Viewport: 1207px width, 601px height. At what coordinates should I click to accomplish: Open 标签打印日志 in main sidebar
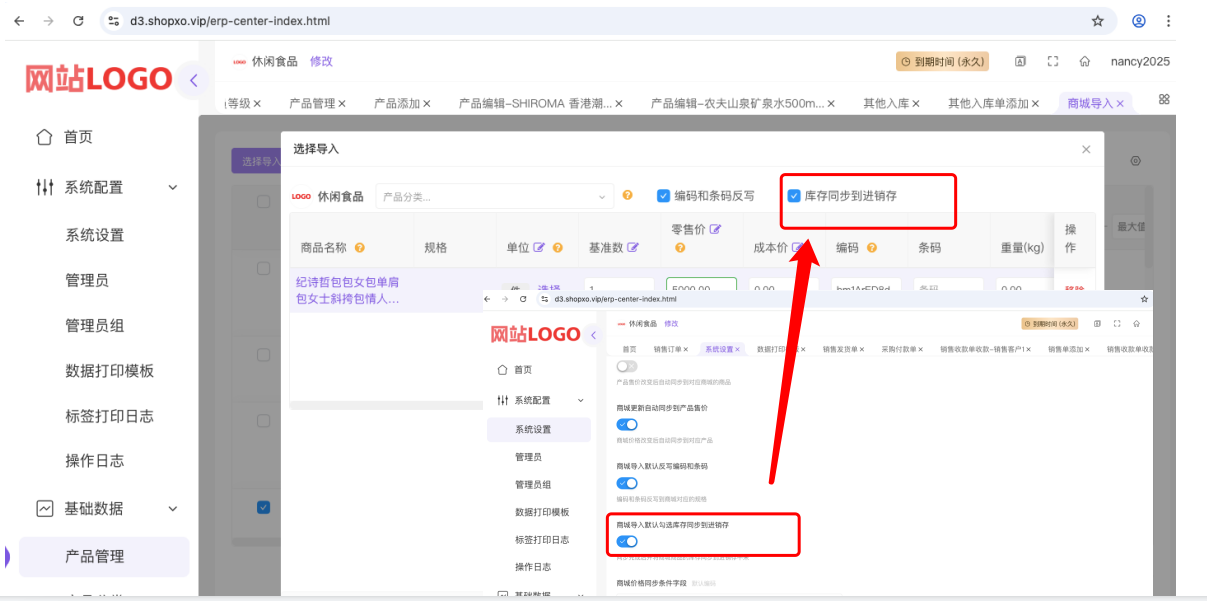tap(110, 416)
